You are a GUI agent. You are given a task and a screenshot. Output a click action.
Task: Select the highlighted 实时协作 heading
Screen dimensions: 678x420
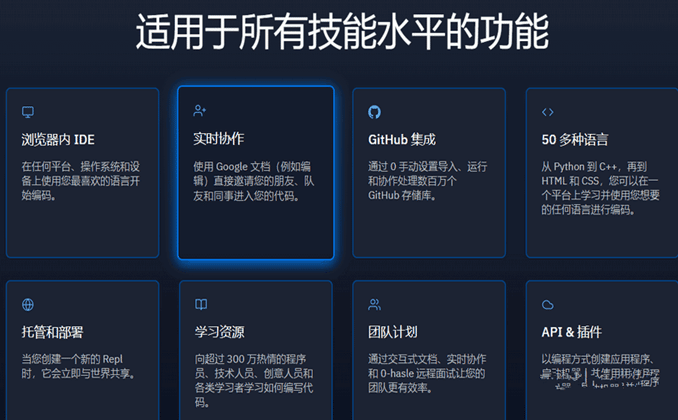219,138
